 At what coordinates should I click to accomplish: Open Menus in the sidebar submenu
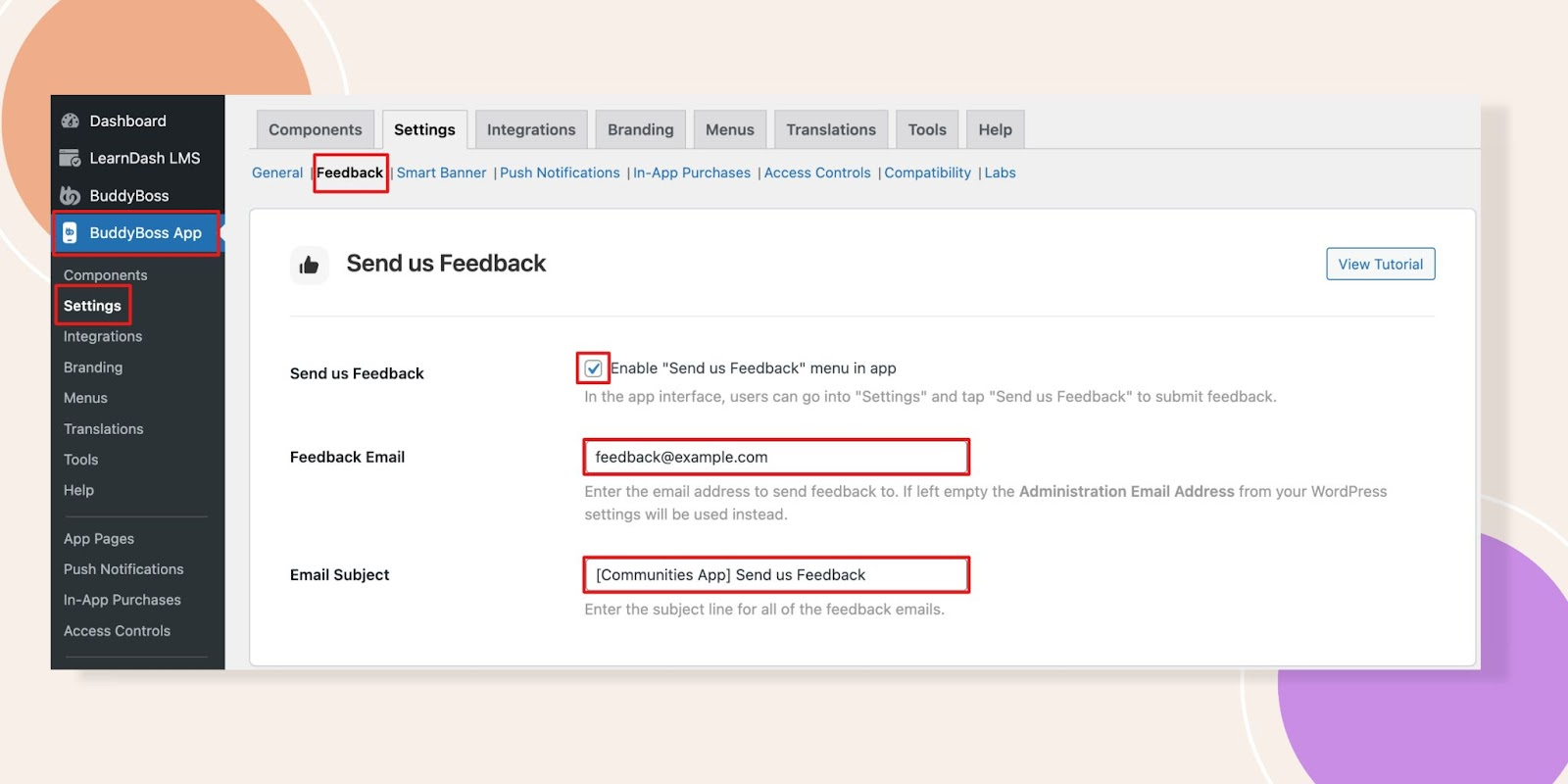(x=85, y=398)
